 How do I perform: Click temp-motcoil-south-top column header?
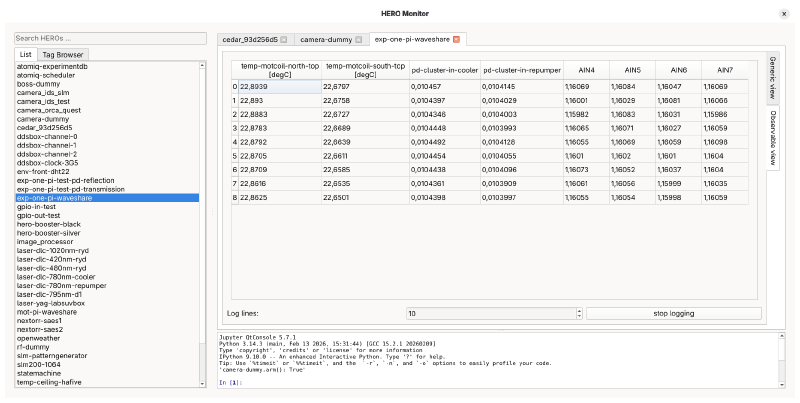(x=365, y=70)
